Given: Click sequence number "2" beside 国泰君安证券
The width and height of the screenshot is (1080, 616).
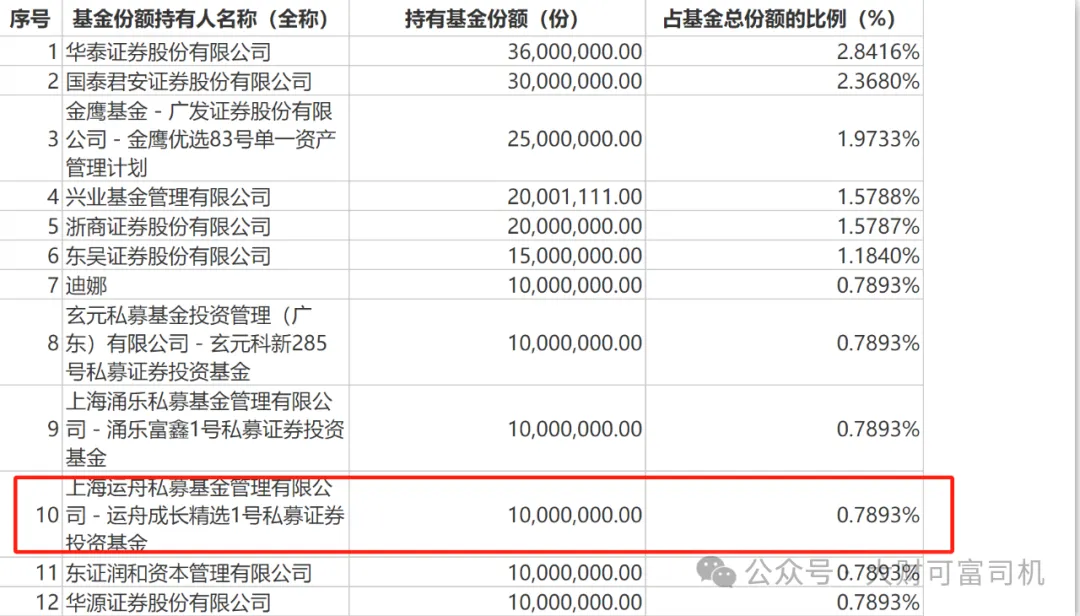Looking at the screenshot, I should (x=53, y=81).
